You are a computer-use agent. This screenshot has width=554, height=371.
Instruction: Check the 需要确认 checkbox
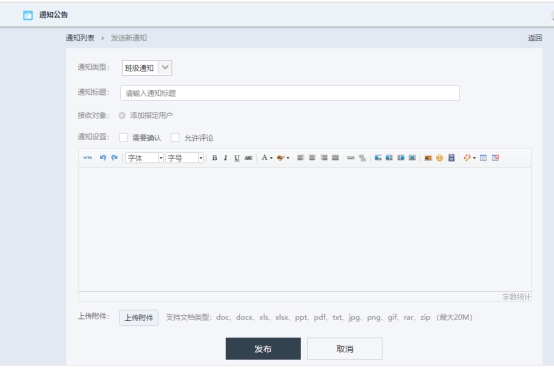(x=123, y=137)
